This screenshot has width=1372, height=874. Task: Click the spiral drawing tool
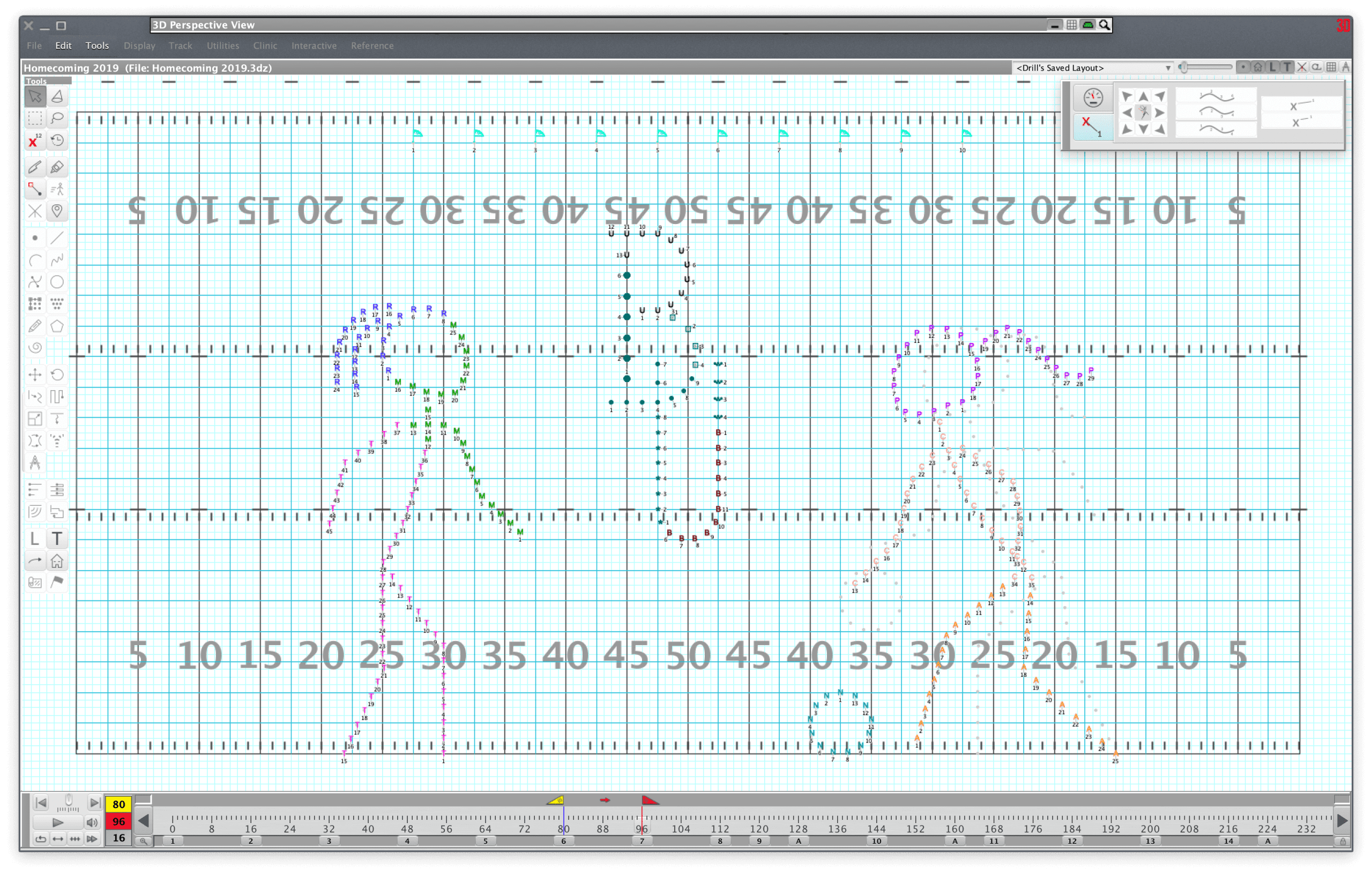[35, 348]
